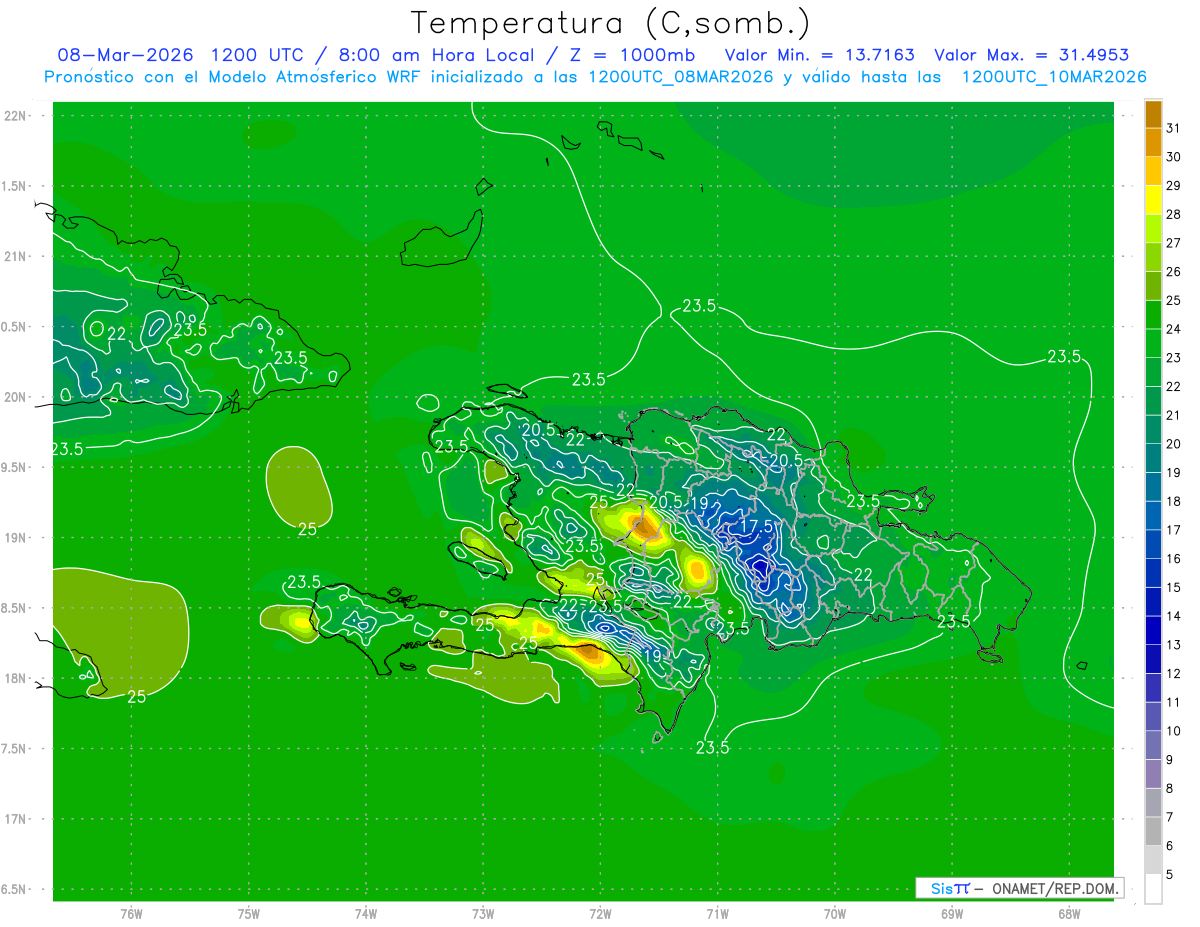Image resolution: width=1200 pixels, height=927 pixels.
Task: Click the '21N' latitude axis label
Action: tap(14, 257)
